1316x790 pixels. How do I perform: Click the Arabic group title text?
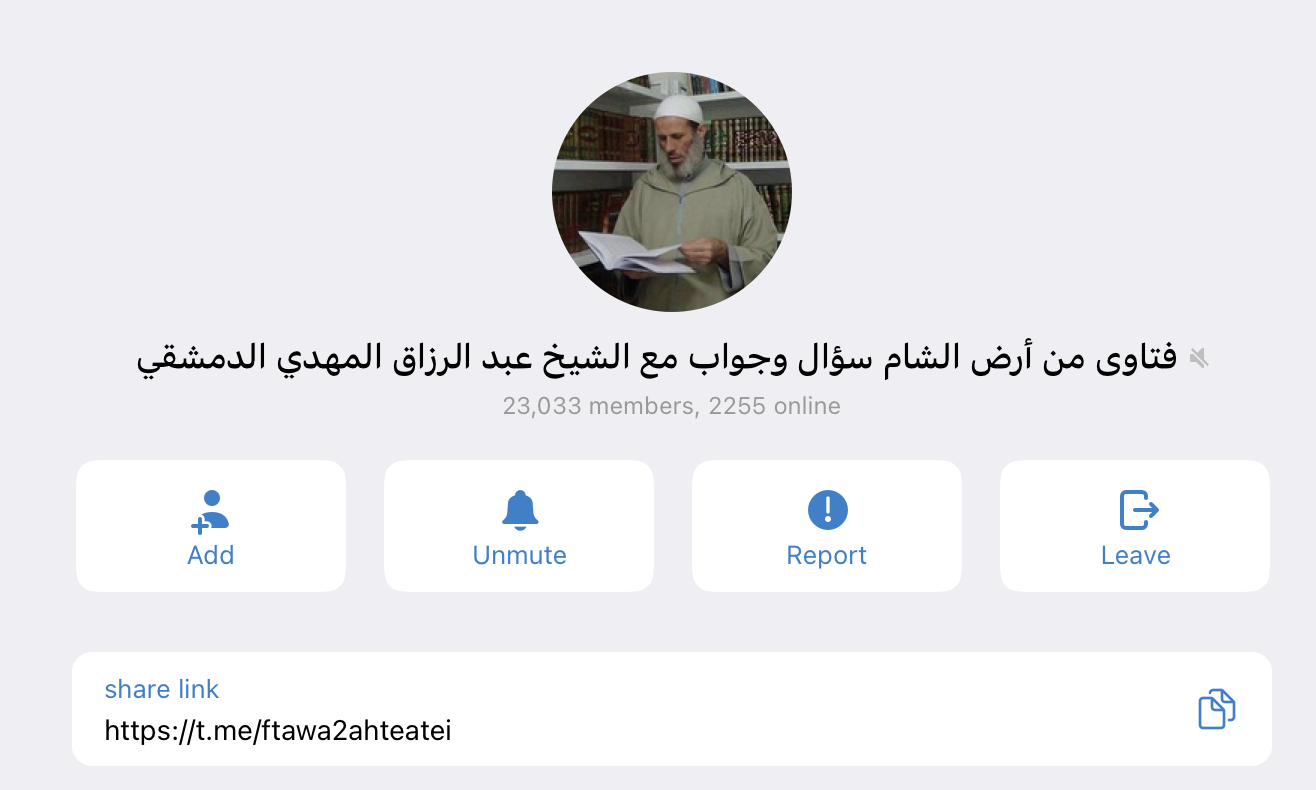point(657,358)
